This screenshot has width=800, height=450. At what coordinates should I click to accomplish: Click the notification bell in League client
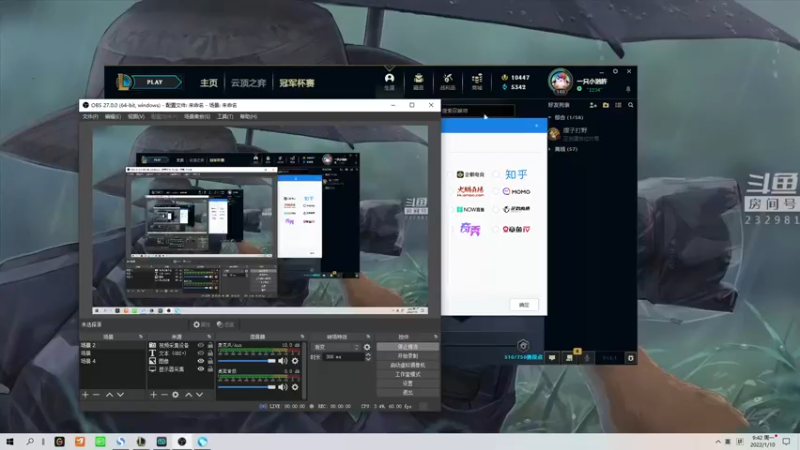point(628,89)
